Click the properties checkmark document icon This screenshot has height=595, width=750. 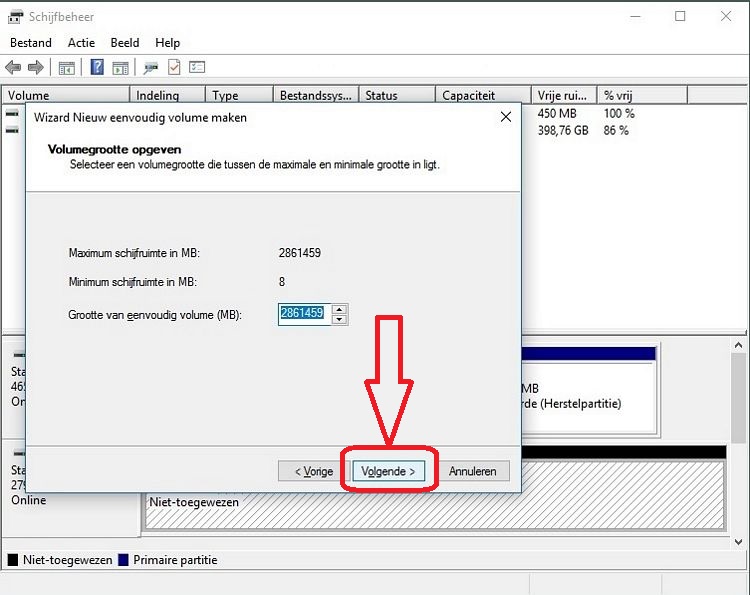pyautogui.click(x=174, y=67)
